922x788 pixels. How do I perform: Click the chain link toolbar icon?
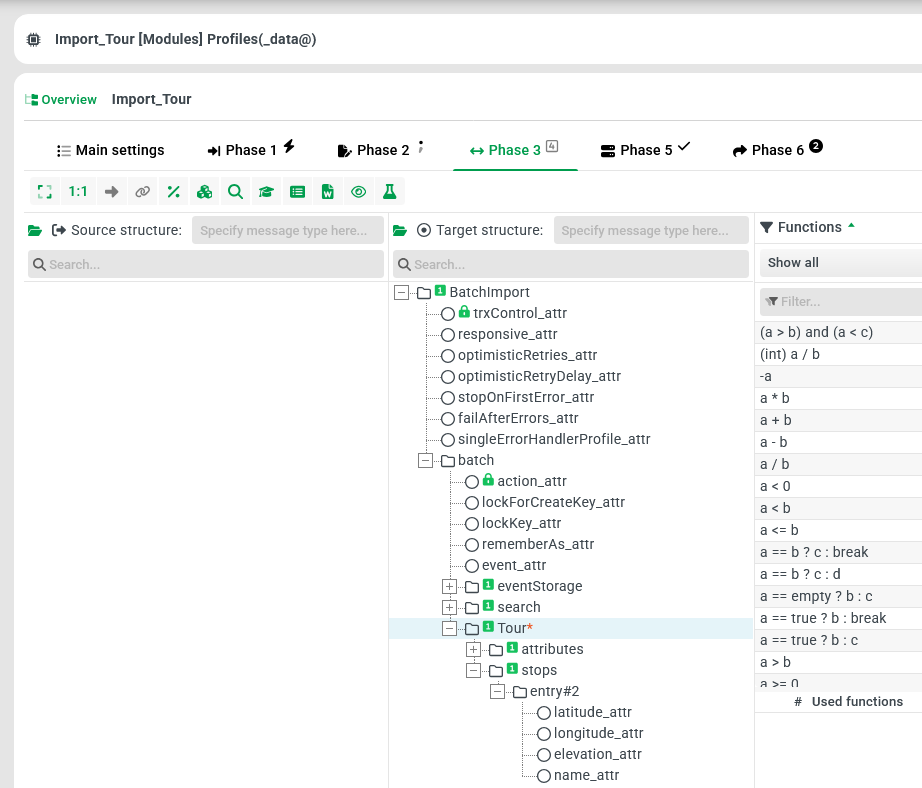click(x=143, y=191)
